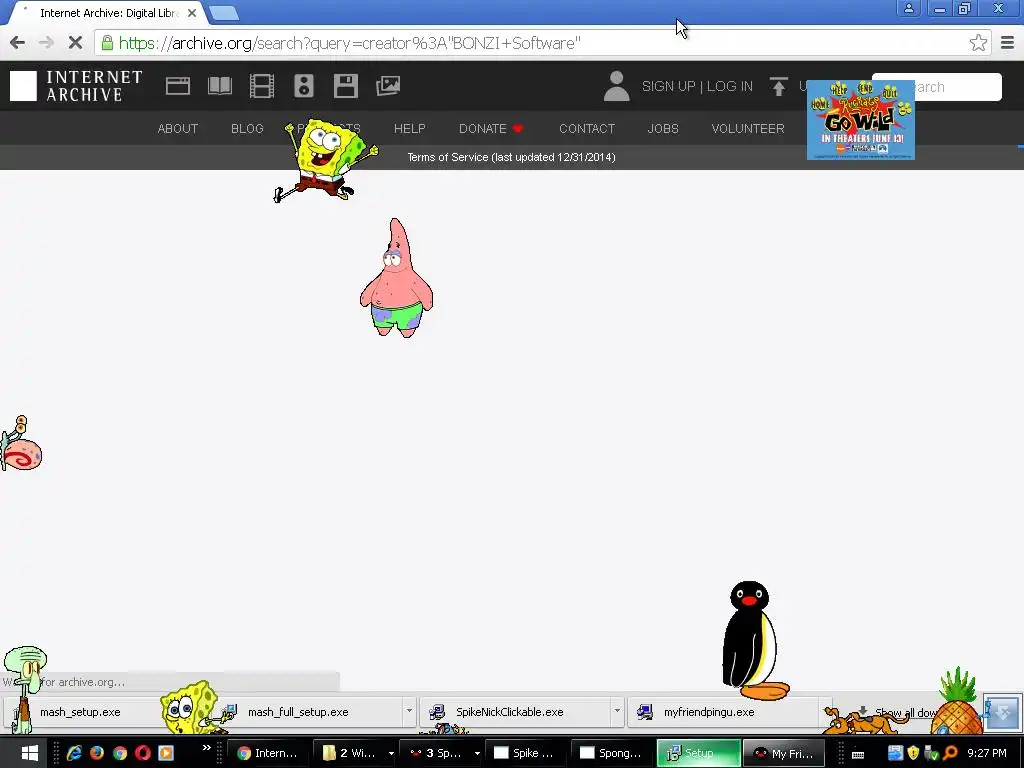Viewport: 1024px width, 768px height.
Task: Open SpikeNickClickable.exe download options arrow
Action: [616, 711]
